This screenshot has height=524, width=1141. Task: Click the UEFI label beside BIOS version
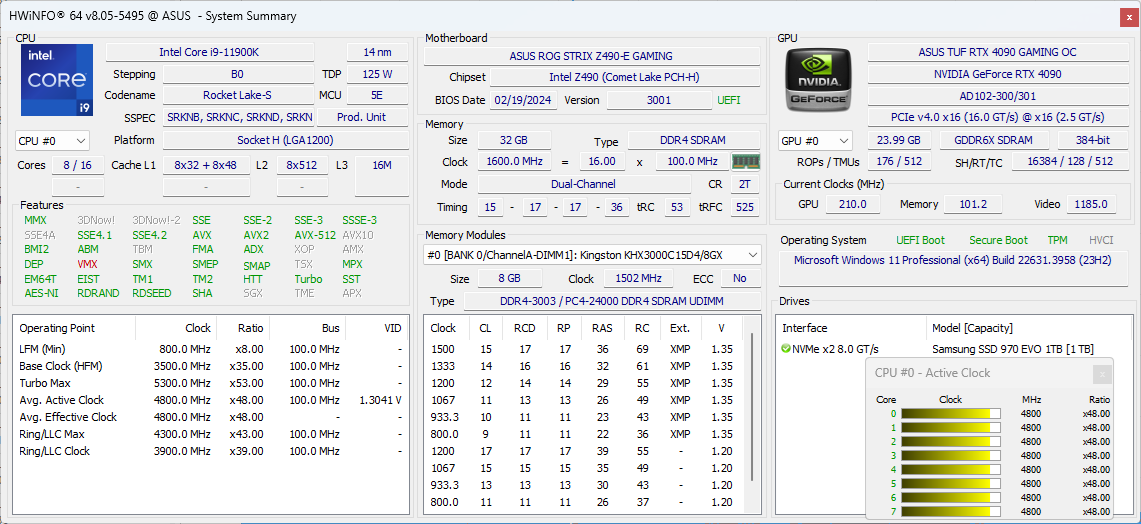(728, 100)
